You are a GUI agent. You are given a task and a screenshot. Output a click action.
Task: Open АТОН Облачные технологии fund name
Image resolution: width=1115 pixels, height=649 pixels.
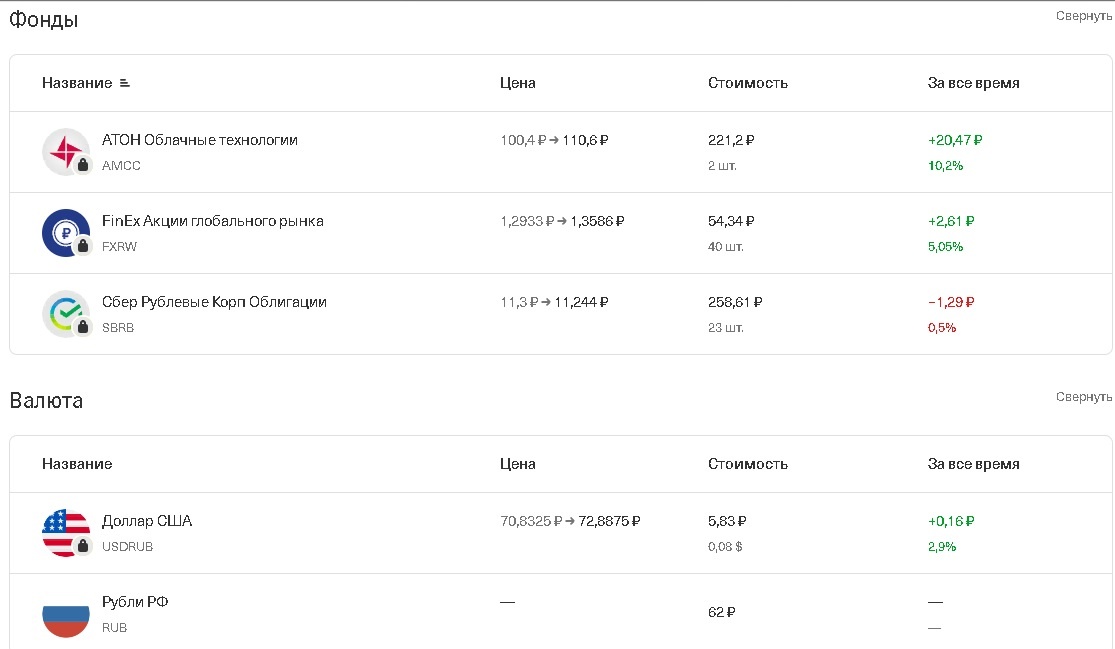click(200, 140)
